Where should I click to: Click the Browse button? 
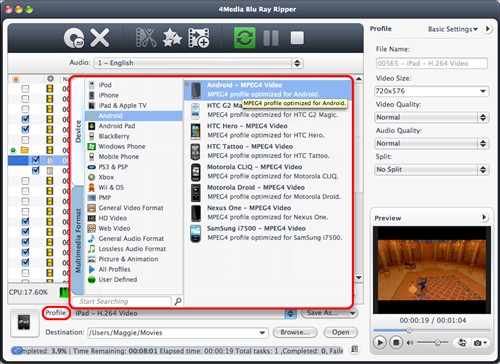click(295, 332)
